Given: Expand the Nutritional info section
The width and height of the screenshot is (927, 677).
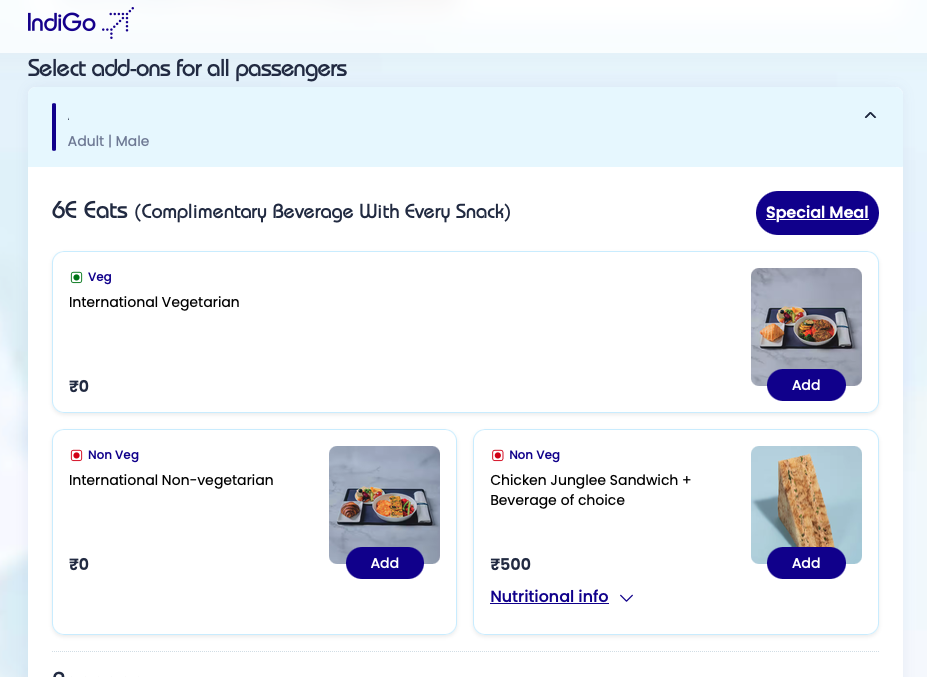Looking at the screenshot, I should tap(549, 596).
